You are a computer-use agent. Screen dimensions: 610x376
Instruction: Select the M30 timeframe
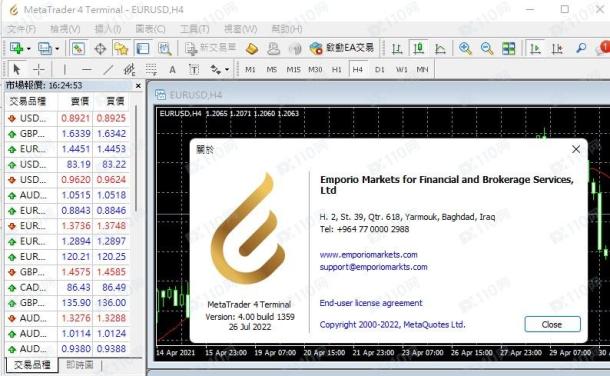[x=315, y=70]
